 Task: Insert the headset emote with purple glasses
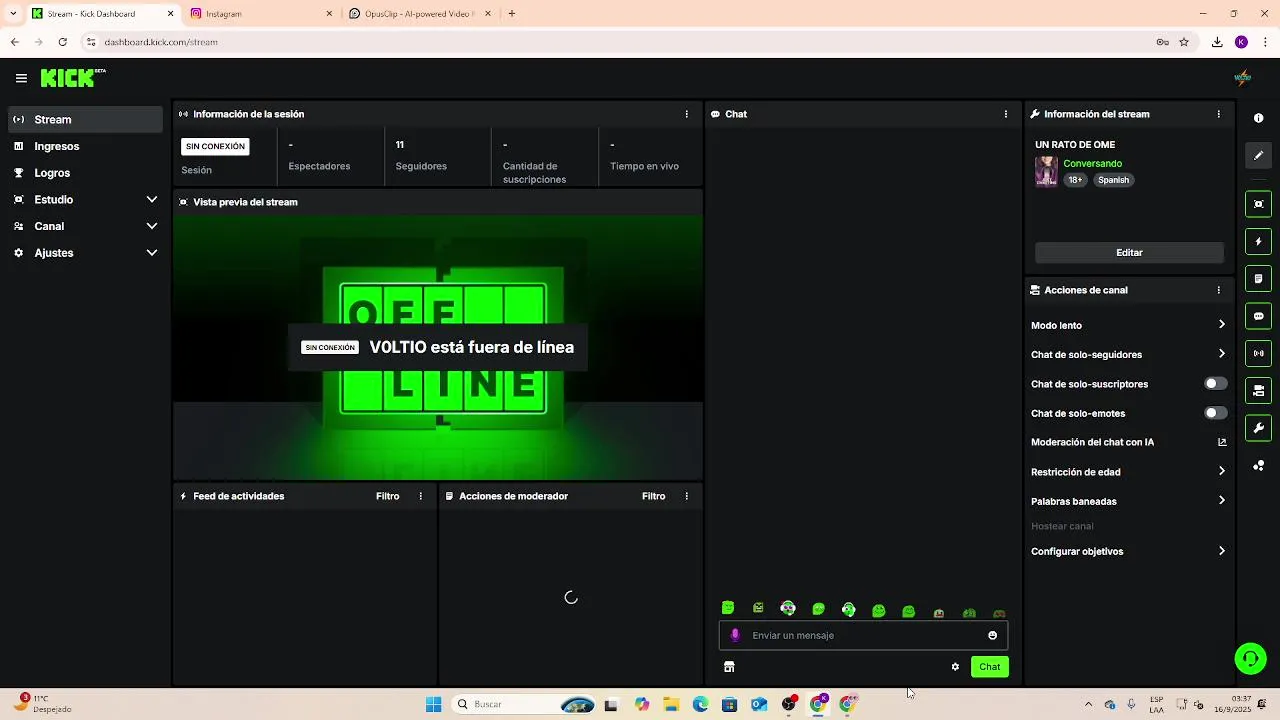pos(788,608)
